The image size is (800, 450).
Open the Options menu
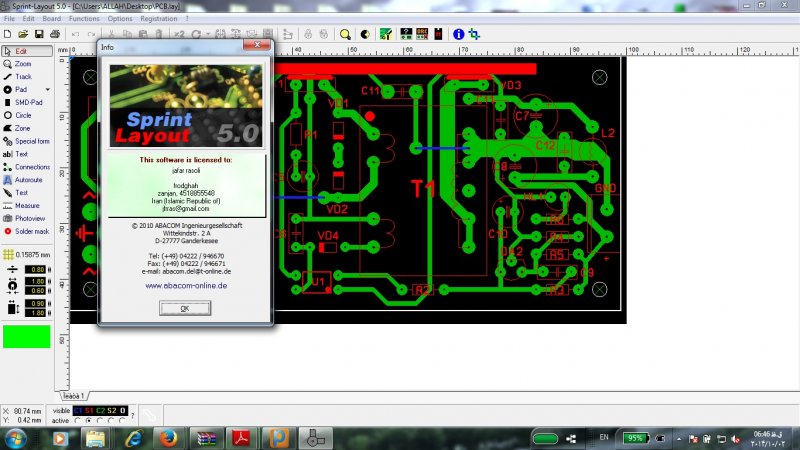click(120, 18)
